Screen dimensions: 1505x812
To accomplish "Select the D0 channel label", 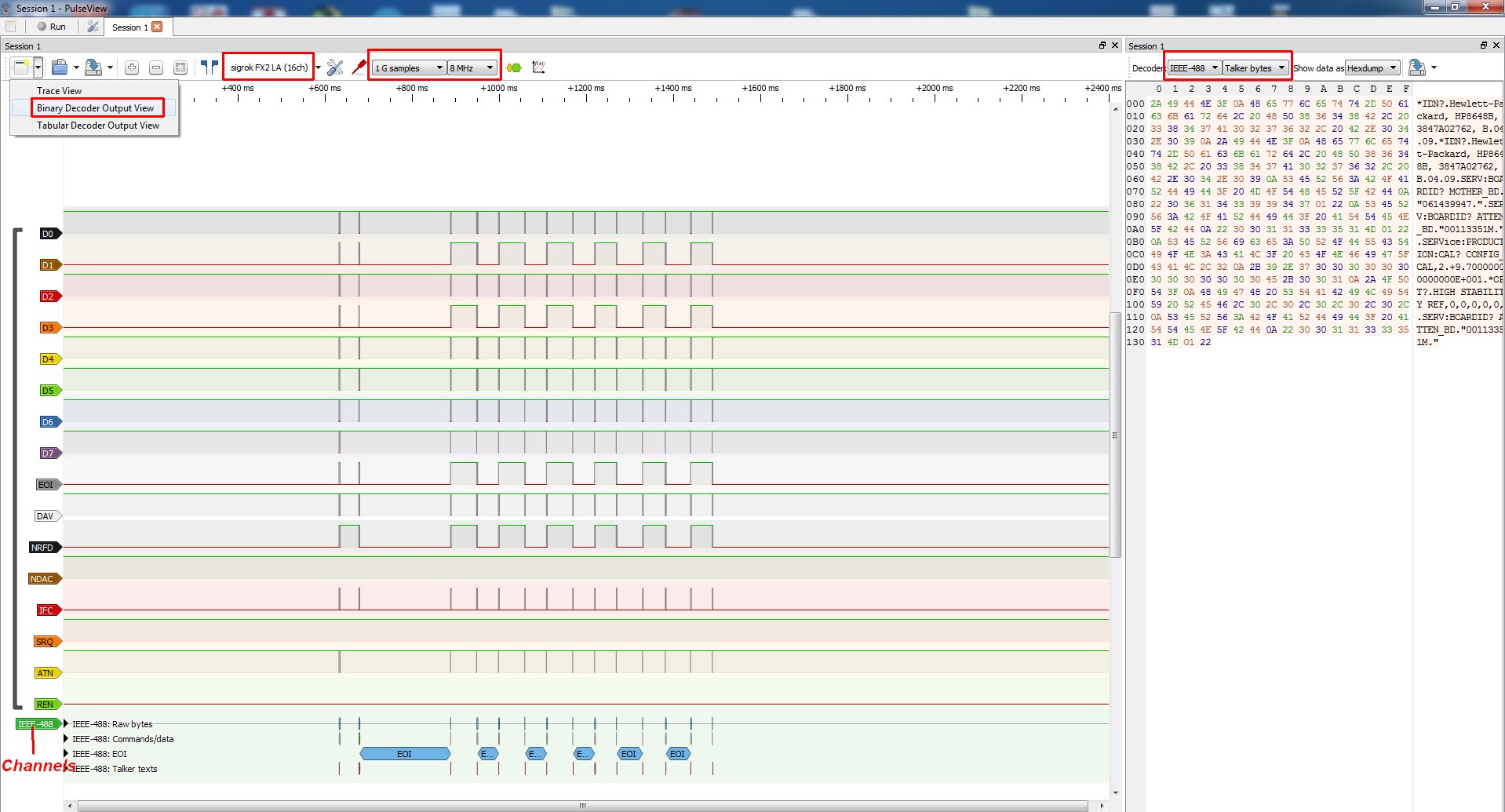I will point(50,234).
